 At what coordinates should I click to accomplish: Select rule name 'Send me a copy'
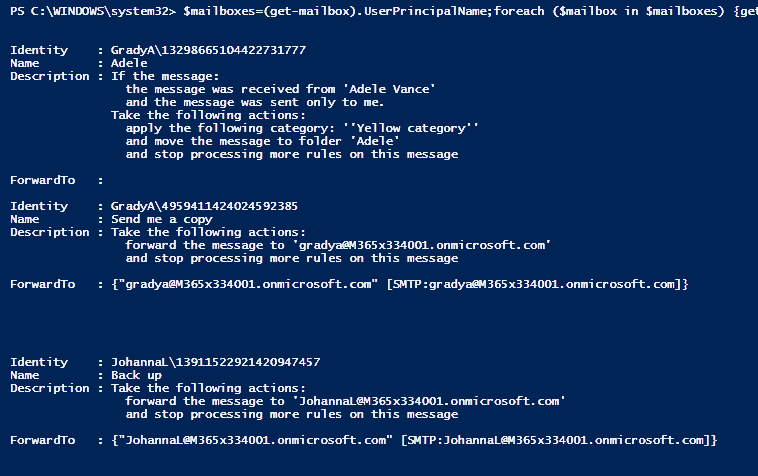tap(162, 219)
